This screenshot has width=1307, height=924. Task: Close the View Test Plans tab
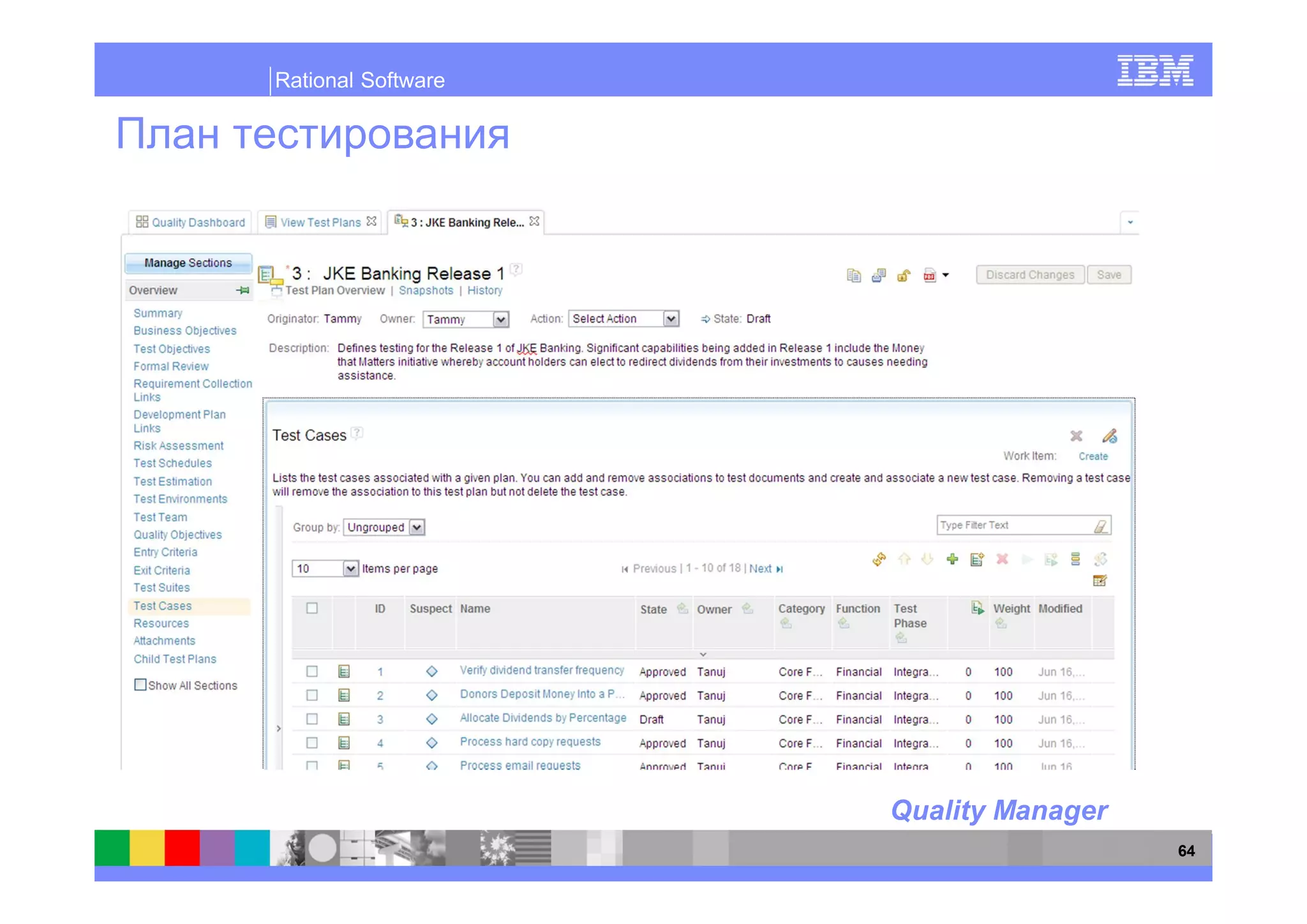pyautogui.click(x=371, y=221)
